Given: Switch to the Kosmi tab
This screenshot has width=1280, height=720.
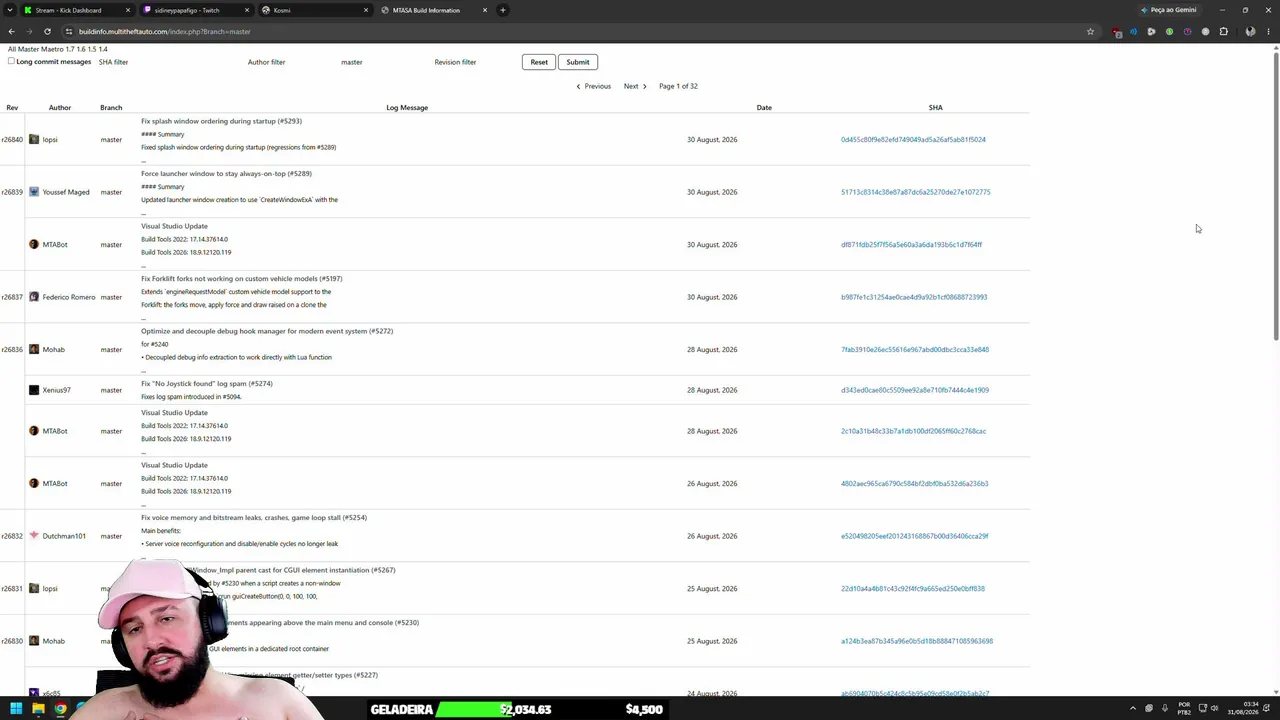Looking at the screenshot, I should pos(314,10).
